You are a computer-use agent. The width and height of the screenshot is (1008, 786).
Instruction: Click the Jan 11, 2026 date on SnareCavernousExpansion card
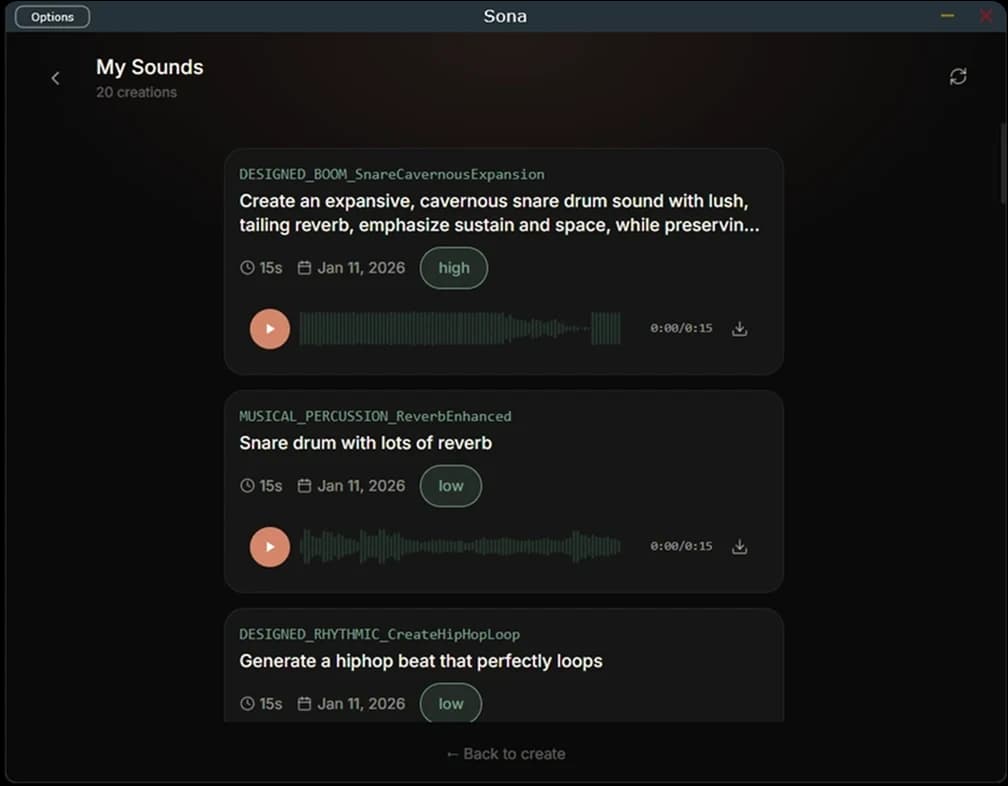coord(352,268)
